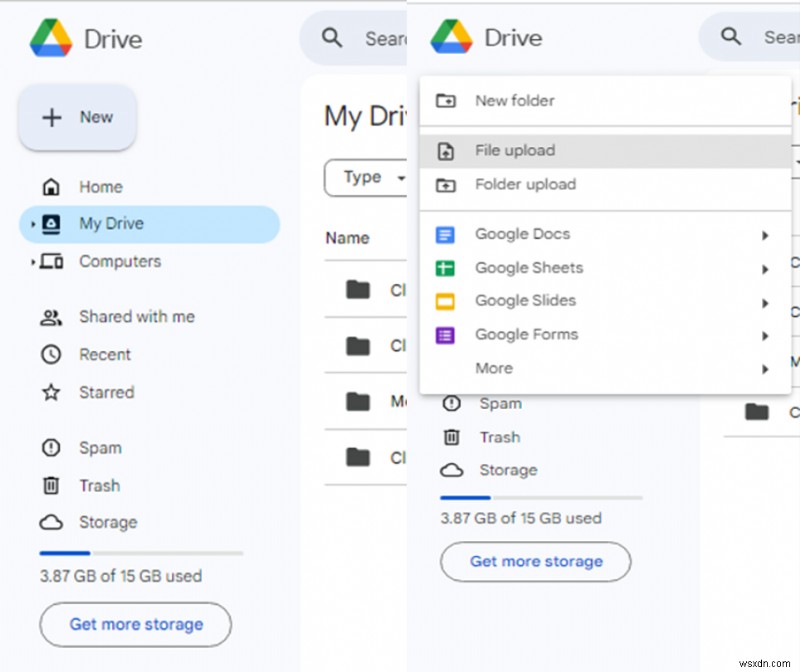Open Spam in the right panel sidebar
The width and height of the screenshot is (800, 672).
pyautogui.click(x=482, y=404)
